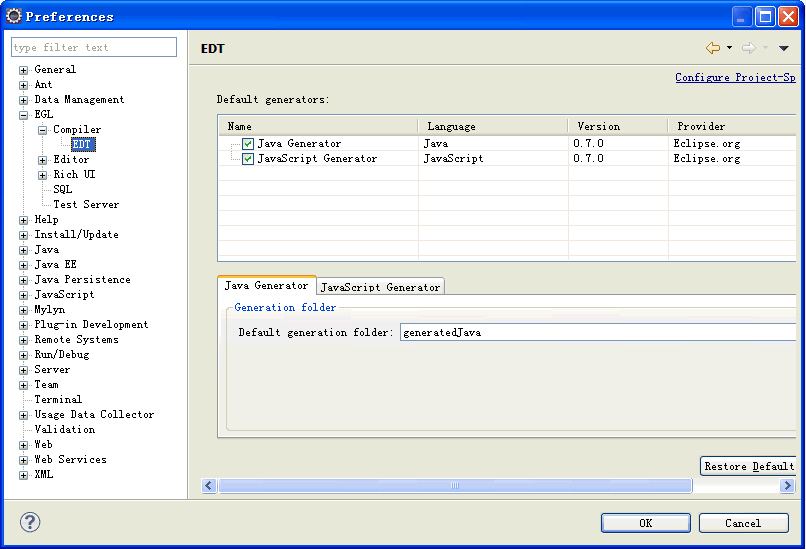The image size is (806, 549).
Task: Select the Test Server tree item
Action: (86, 205)
